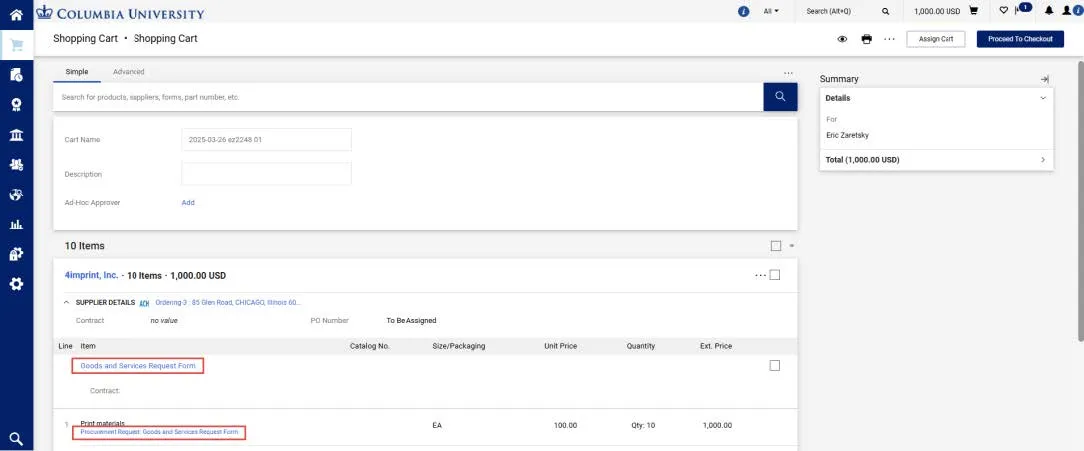This screenshot has width=1084, height=451.
Task: Open the site administration building-gear icon
Action: tap(16, 254)
